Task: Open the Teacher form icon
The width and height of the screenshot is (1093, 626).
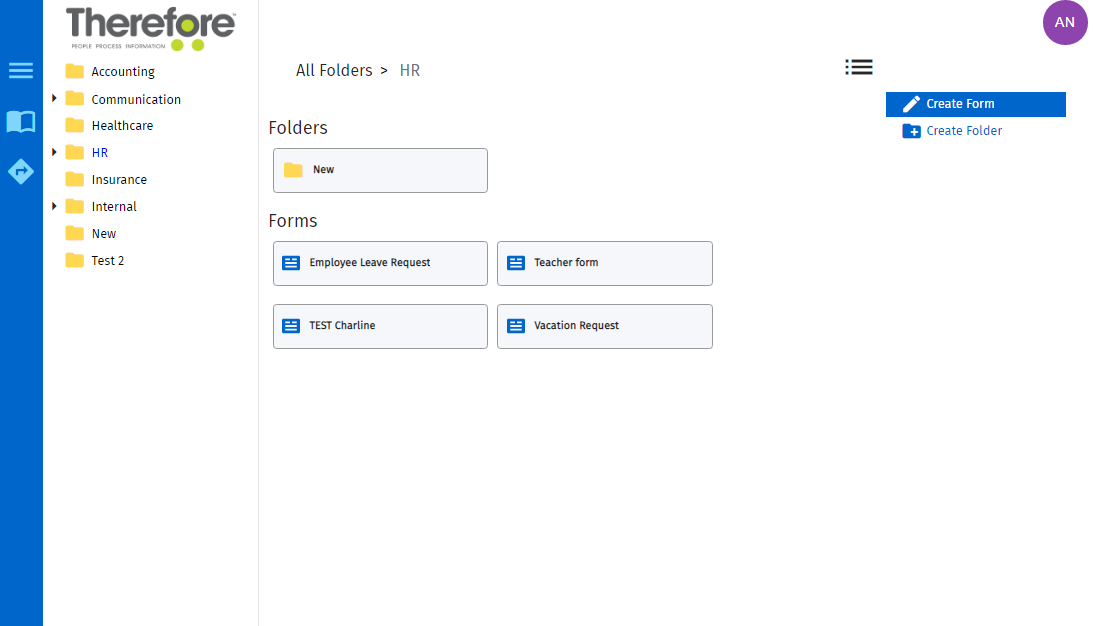Action: click(x=516, y=261)
